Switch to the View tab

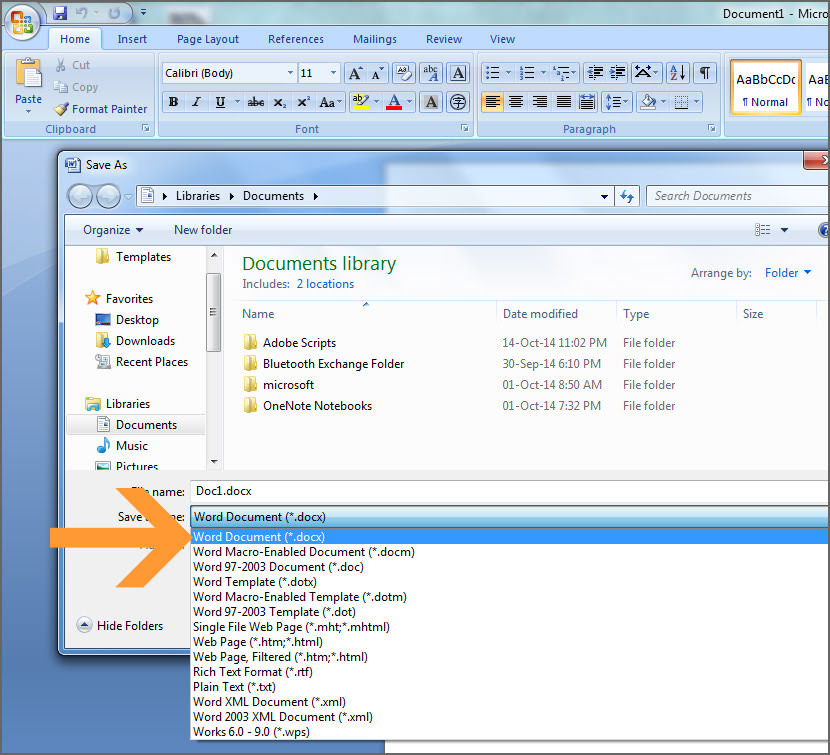point(502,39)
